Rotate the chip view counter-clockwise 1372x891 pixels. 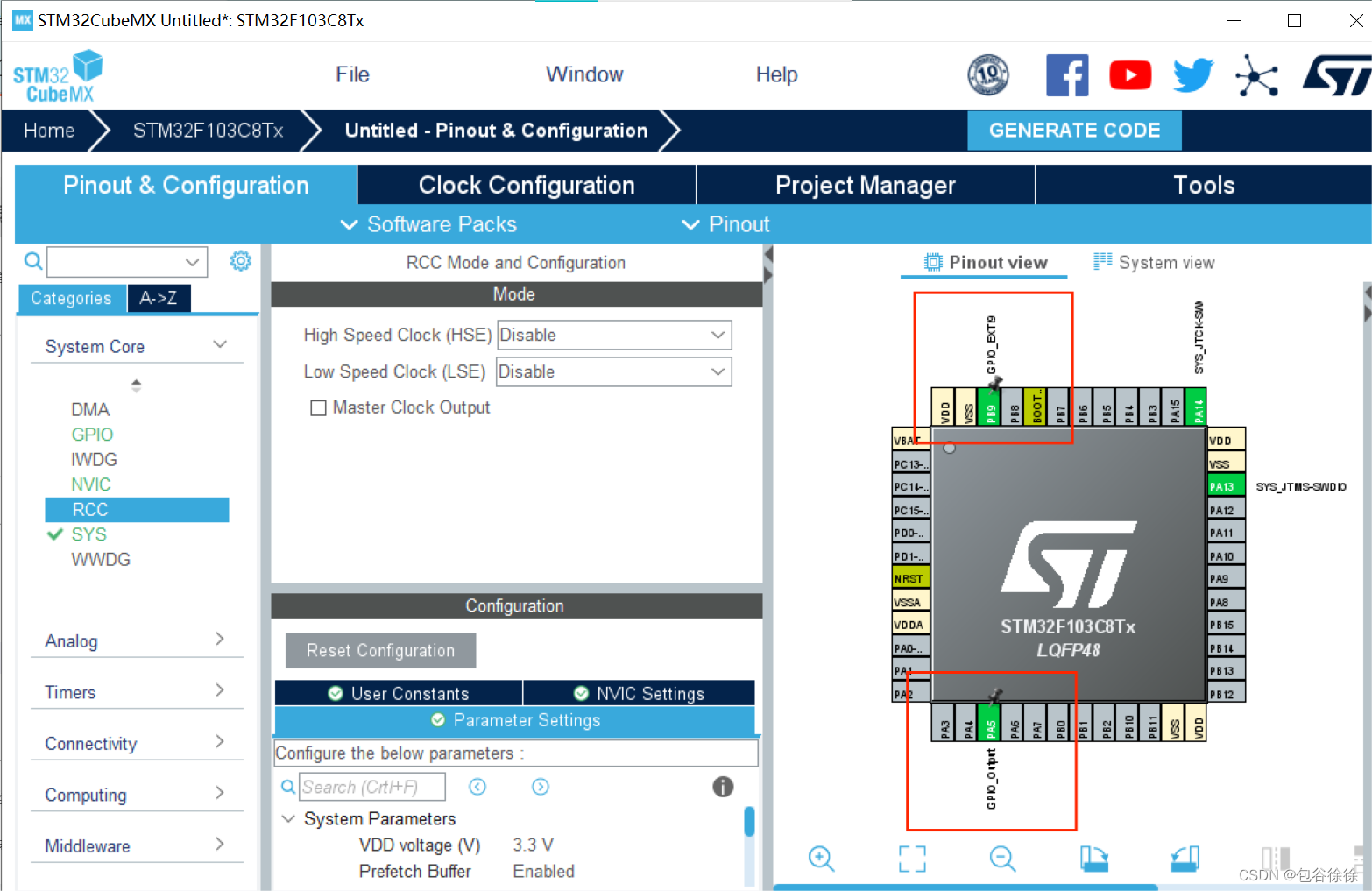point(1185,859)
